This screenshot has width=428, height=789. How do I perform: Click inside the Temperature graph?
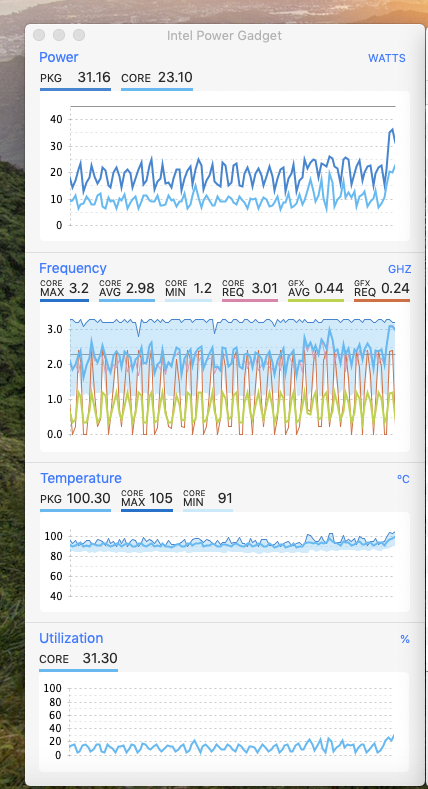[224, 562]
